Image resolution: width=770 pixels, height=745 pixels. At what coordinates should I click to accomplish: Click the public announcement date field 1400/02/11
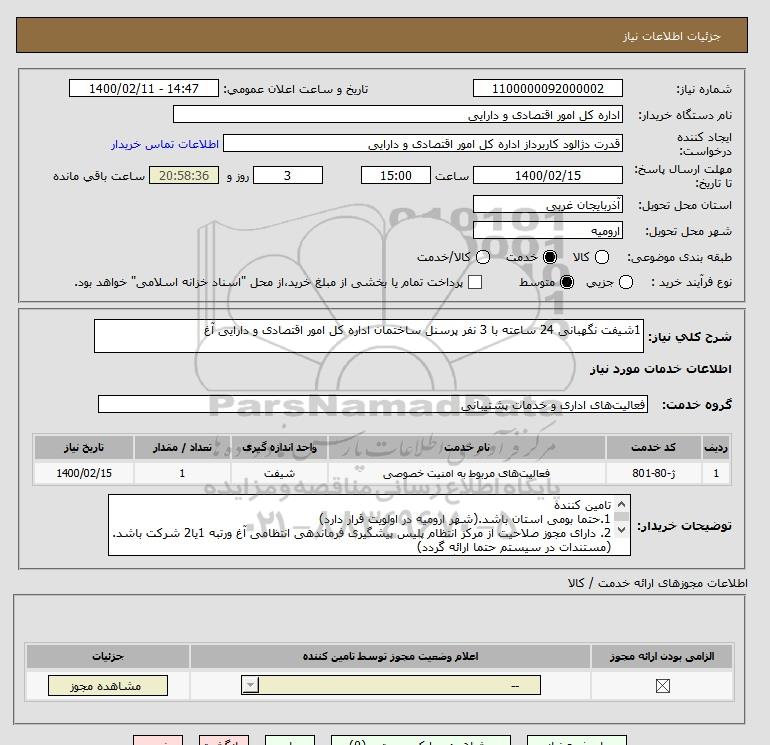coord(143,88)
